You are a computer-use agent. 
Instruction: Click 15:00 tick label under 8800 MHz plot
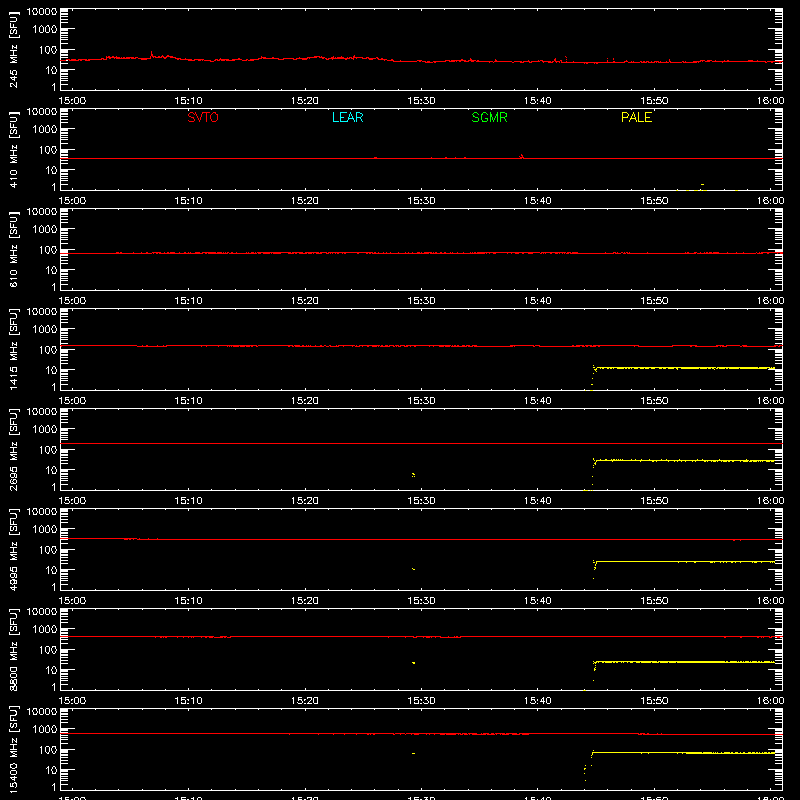[x=72, y=701]
